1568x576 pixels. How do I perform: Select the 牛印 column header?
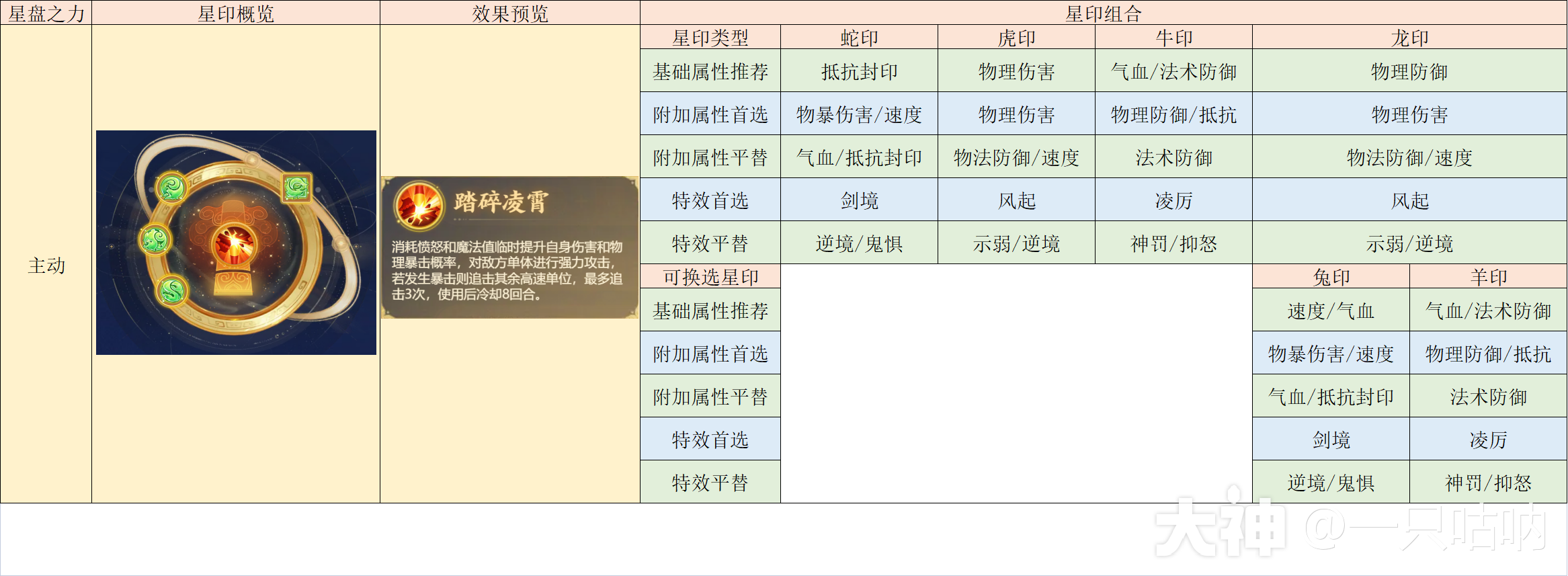click(1174, 37)
